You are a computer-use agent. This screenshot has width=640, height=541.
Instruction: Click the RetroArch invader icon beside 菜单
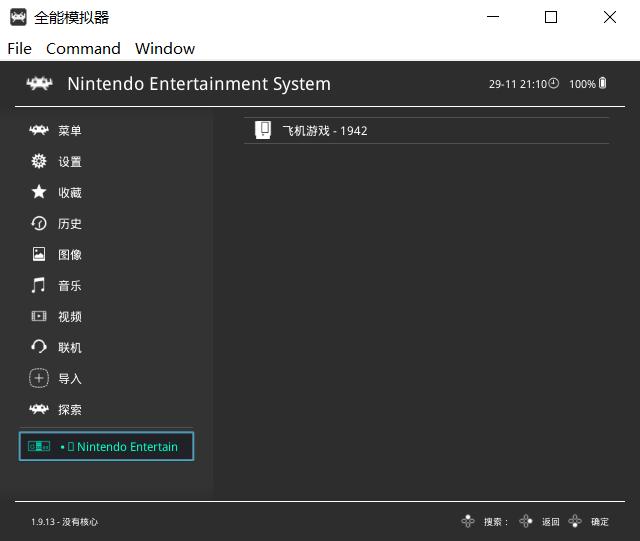coord(39,130)
